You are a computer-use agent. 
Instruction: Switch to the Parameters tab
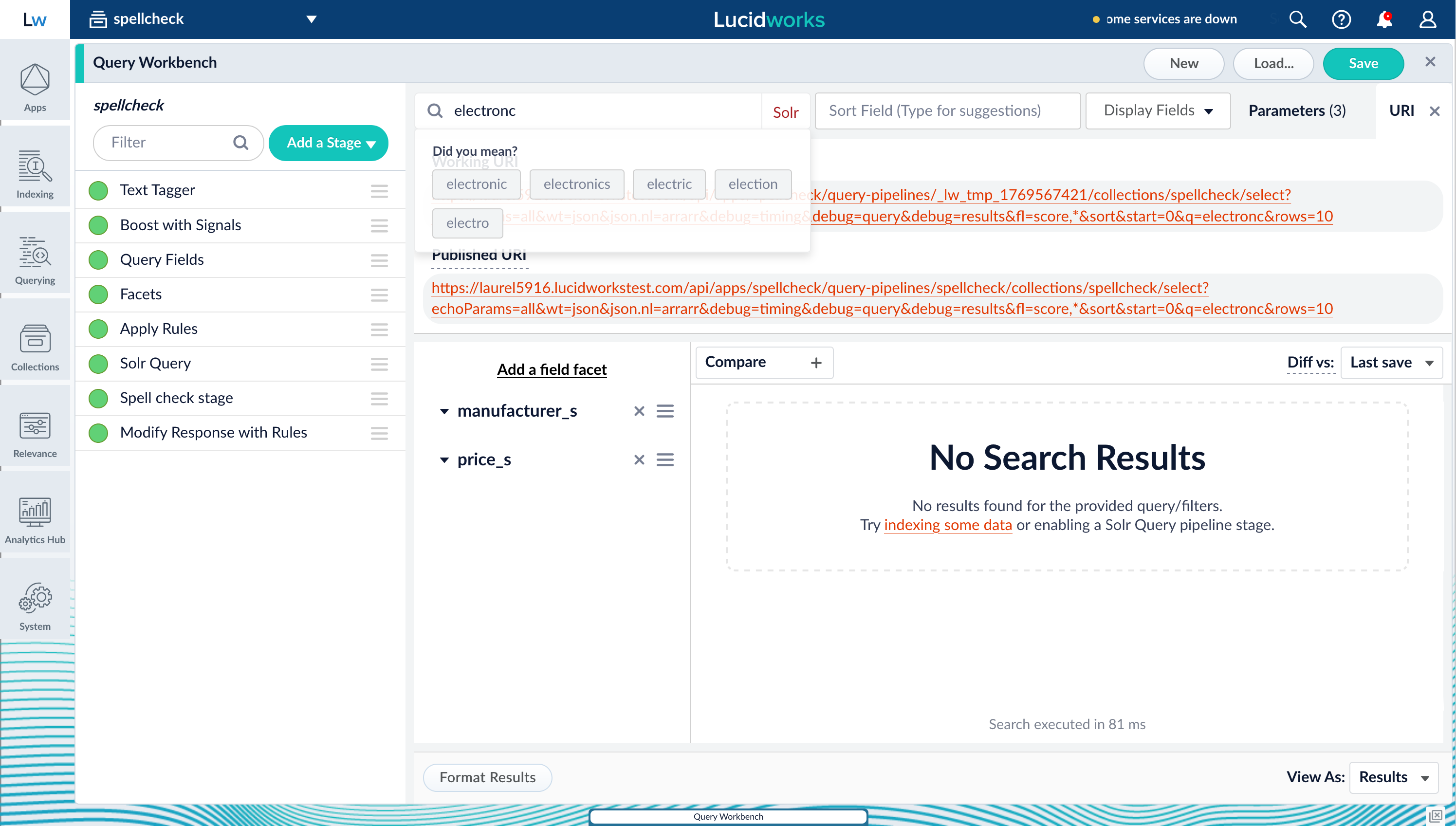(x=1297, y=110)
